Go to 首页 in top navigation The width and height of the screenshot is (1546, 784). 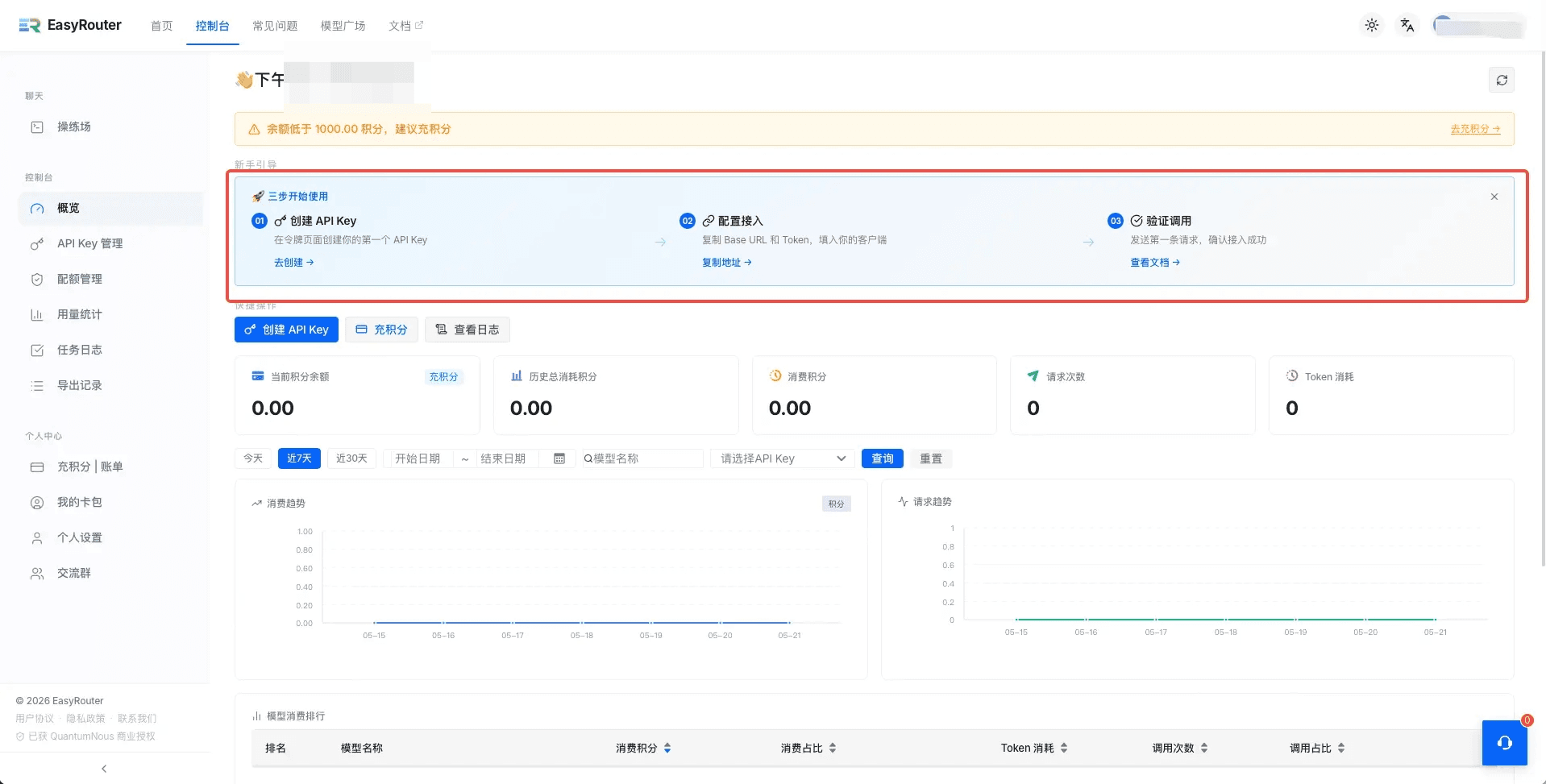point(162,26)
